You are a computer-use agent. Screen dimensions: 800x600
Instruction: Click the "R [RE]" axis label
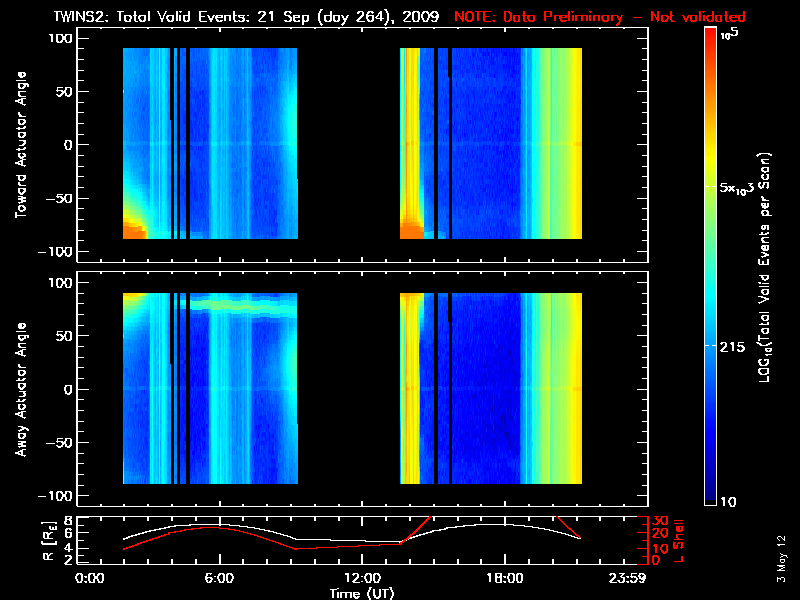[48, 541]
